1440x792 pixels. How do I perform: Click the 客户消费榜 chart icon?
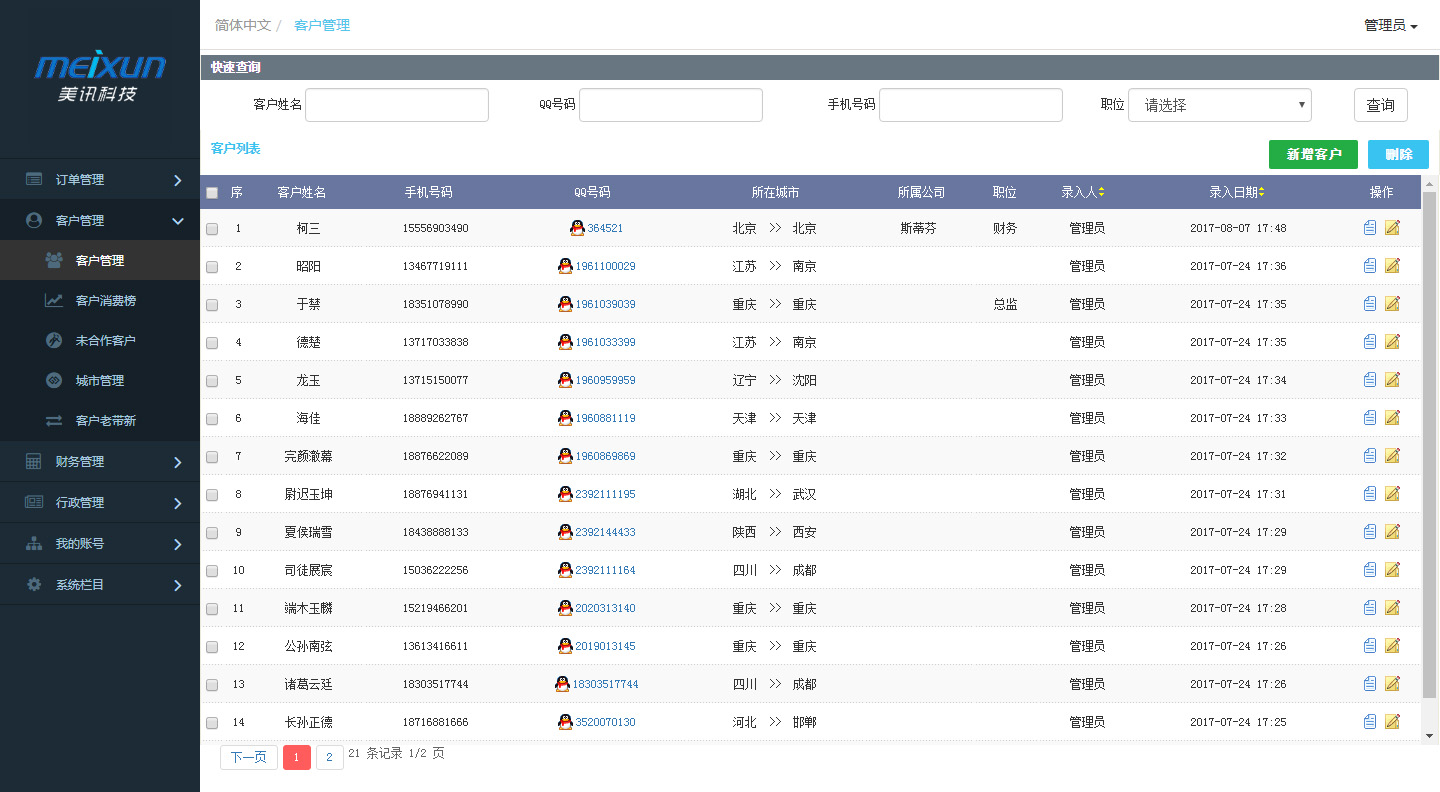[x=54, y=300]
